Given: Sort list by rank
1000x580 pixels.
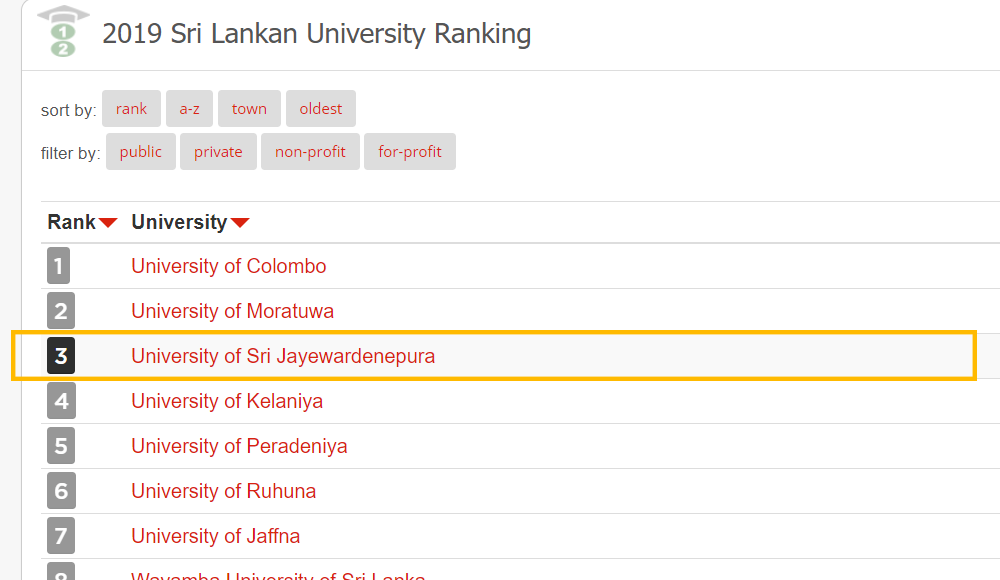Looking at the screenshot, I should pyautogui.click(x=131, y=109).
